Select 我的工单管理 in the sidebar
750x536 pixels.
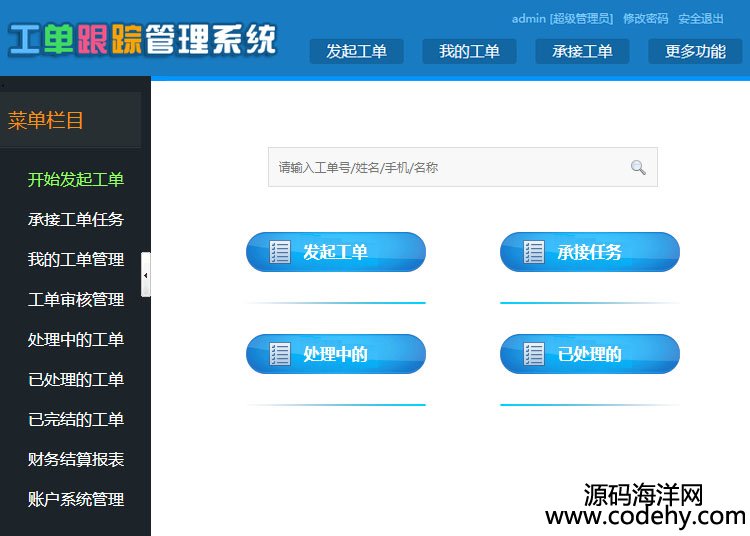(x=76, y=260)
